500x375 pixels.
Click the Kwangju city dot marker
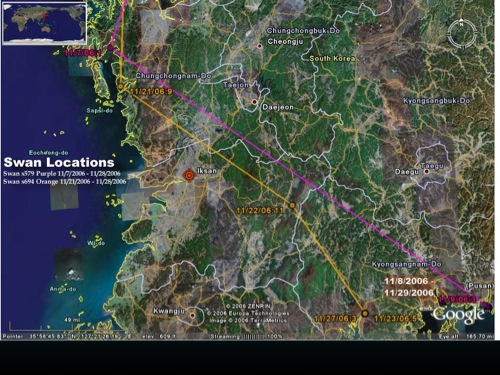192,315
